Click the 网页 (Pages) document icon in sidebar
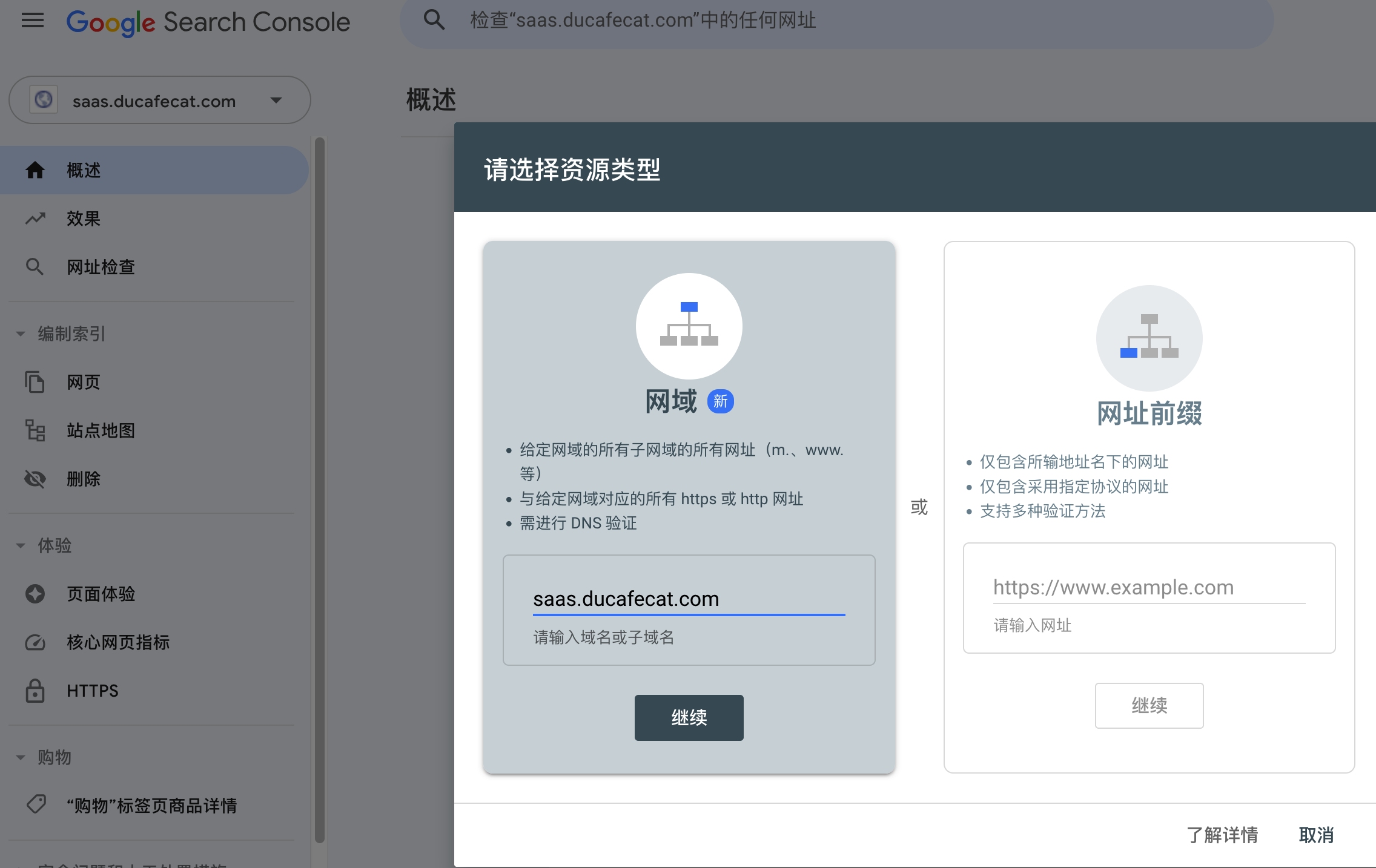The image size is (1376, 868). [x=34, y=381]
